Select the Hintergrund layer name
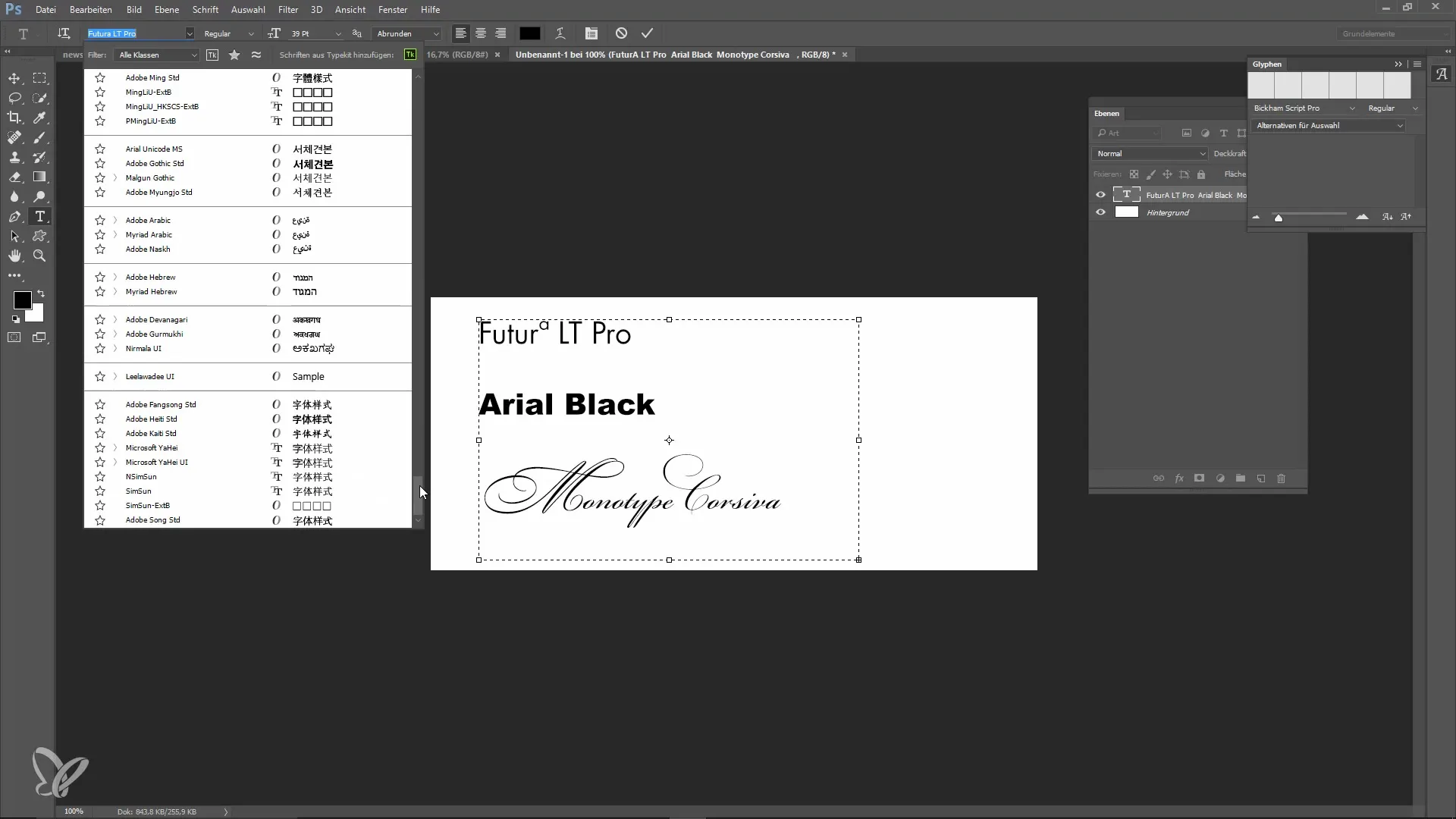This screenshot has height=819, width=1456. pos(1168,213)
